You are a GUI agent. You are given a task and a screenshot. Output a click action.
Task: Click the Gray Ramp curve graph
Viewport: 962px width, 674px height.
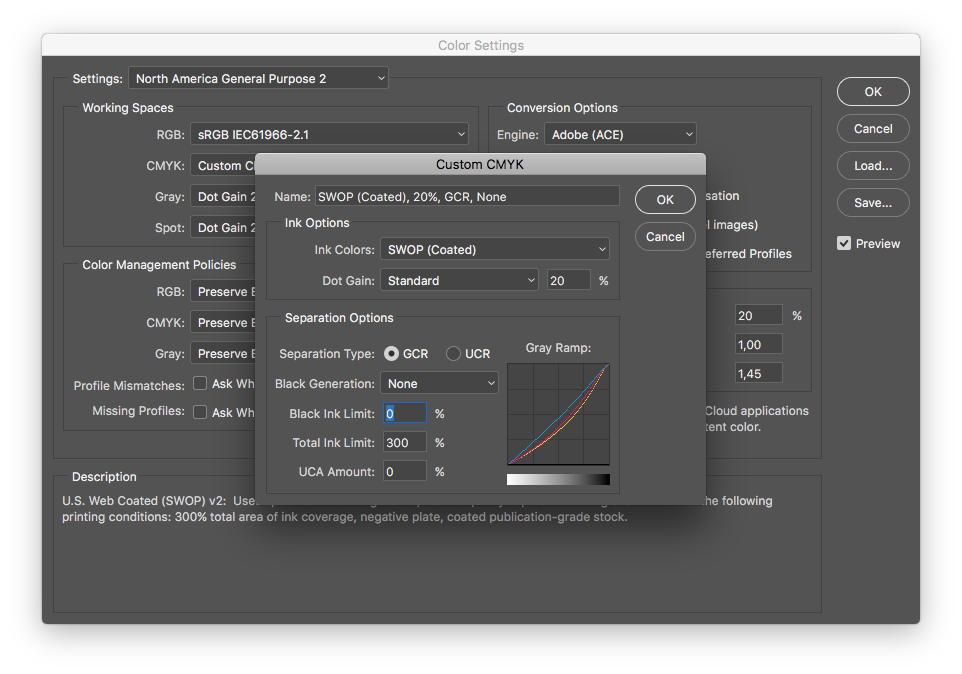click(x=558, y=414)
